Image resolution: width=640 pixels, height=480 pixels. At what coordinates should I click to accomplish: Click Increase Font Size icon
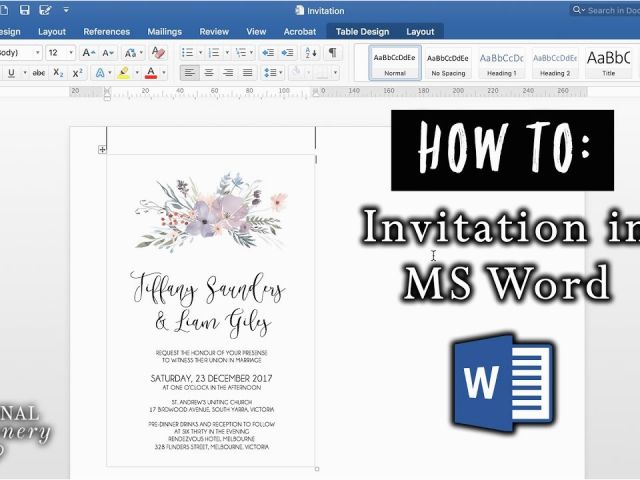(x=88, y=52)
